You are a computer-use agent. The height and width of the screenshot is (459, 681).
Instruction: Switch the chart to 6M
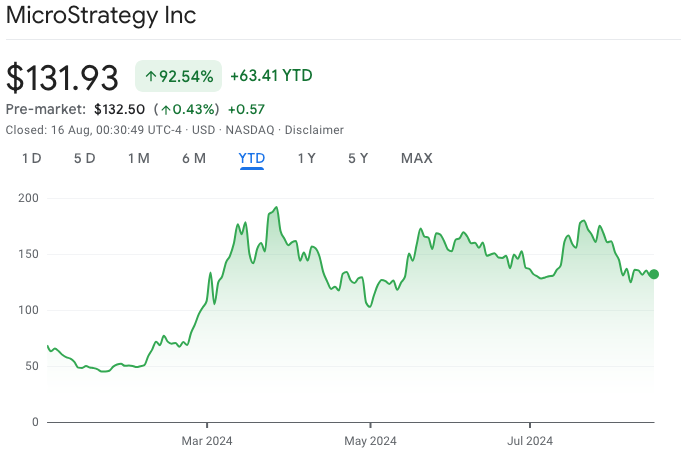click(194, 158)
